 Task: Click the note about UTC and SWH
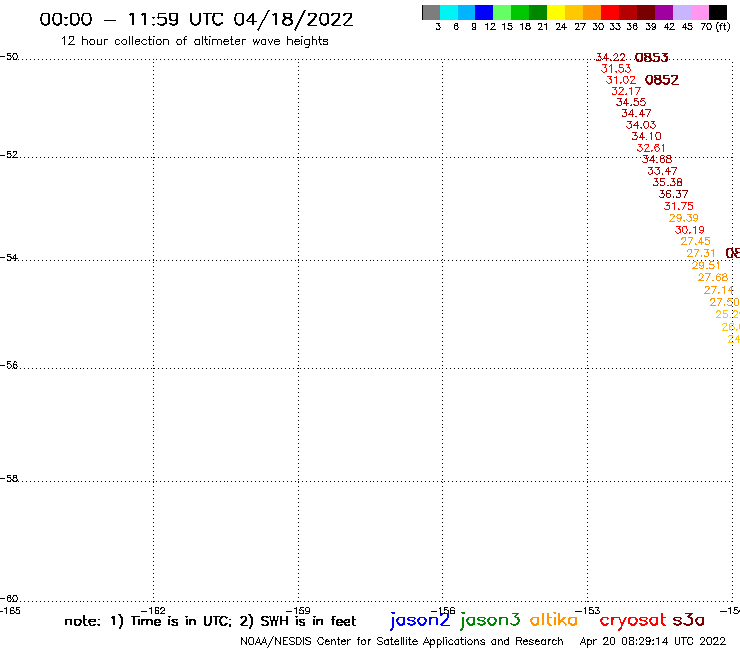(210, 621)
